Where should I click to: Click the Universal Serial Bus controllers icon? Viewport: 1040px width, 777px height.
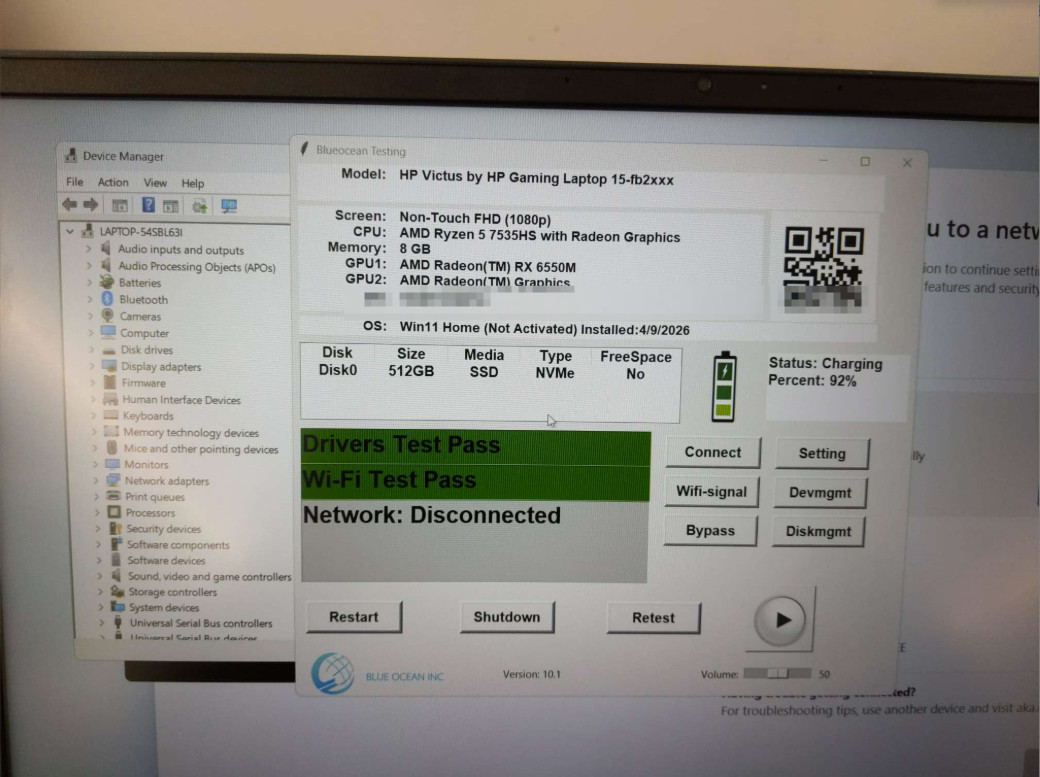point(118,622)
